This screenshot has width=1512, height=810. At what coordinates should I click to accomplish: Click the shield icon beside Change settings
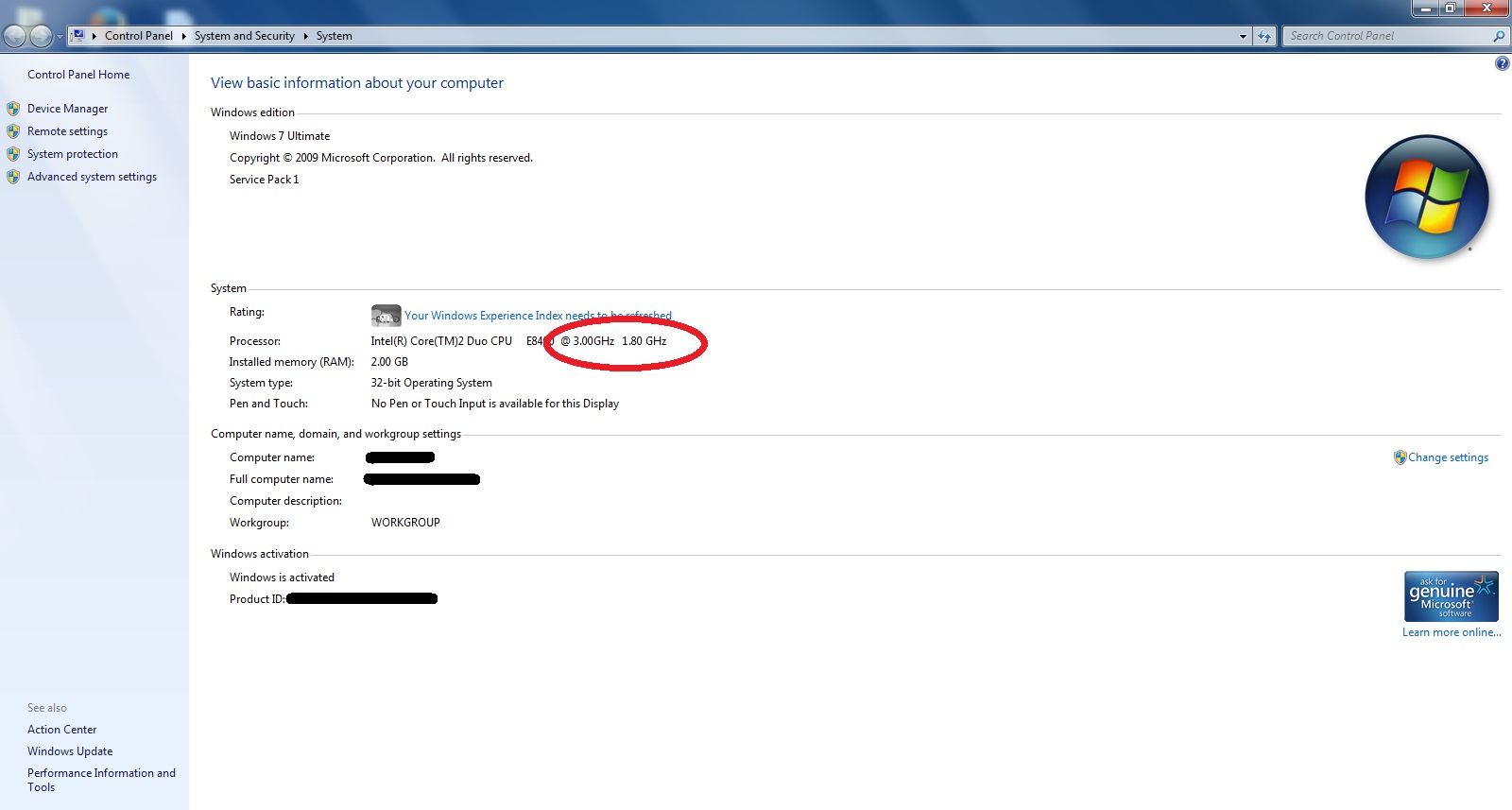click(1400, 457)
